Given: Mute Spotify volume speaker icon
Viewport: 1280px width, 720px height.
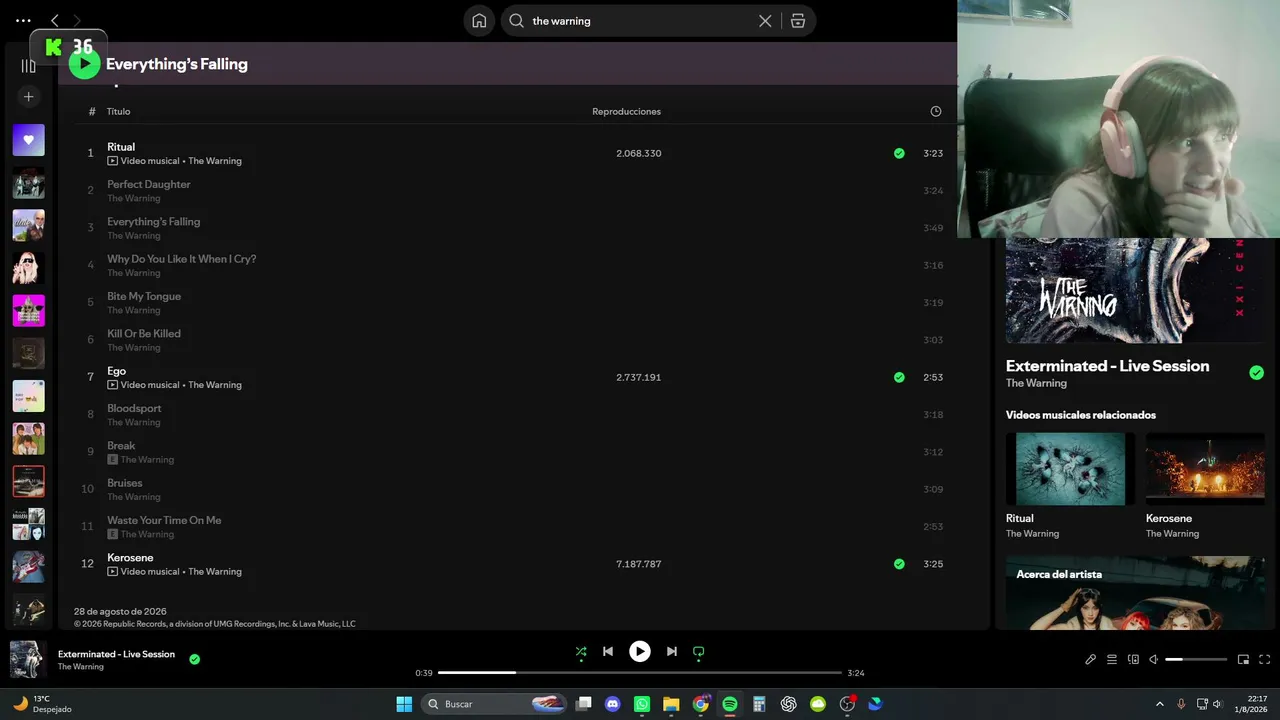Looking at the screenshot, I should [1153, 660].
